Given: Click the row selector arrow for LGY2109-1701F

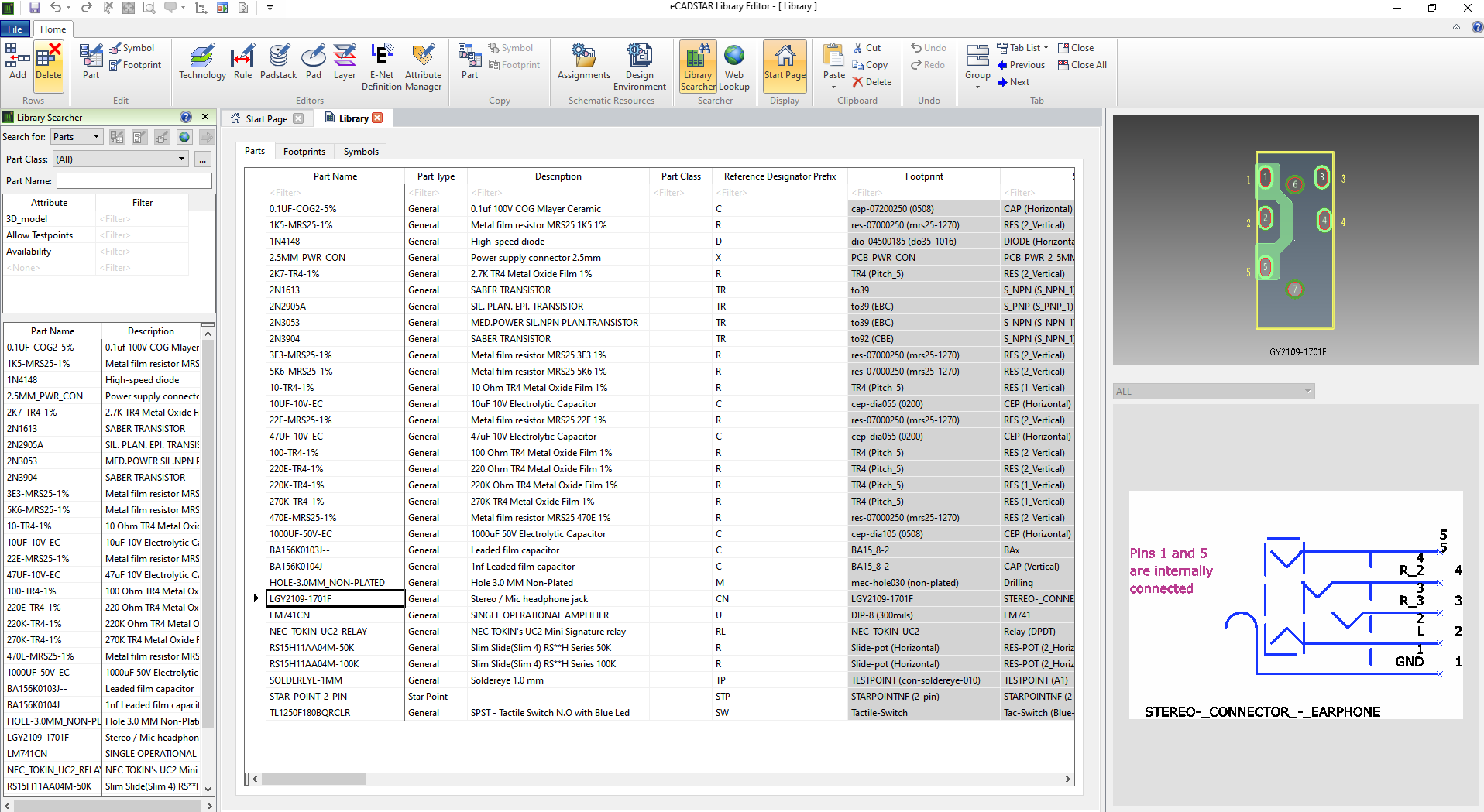Looking at the screenshot, I should coord(256,598).
